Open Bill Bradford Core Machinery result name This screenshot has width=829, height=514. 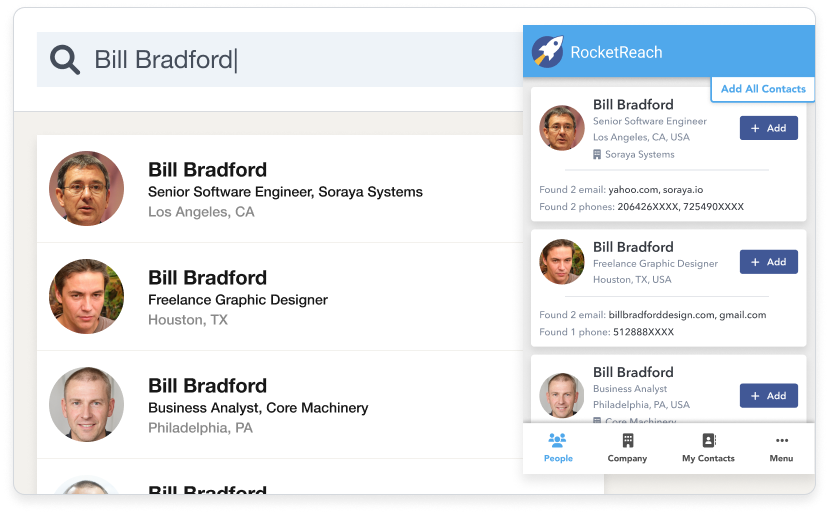[207, 386]
